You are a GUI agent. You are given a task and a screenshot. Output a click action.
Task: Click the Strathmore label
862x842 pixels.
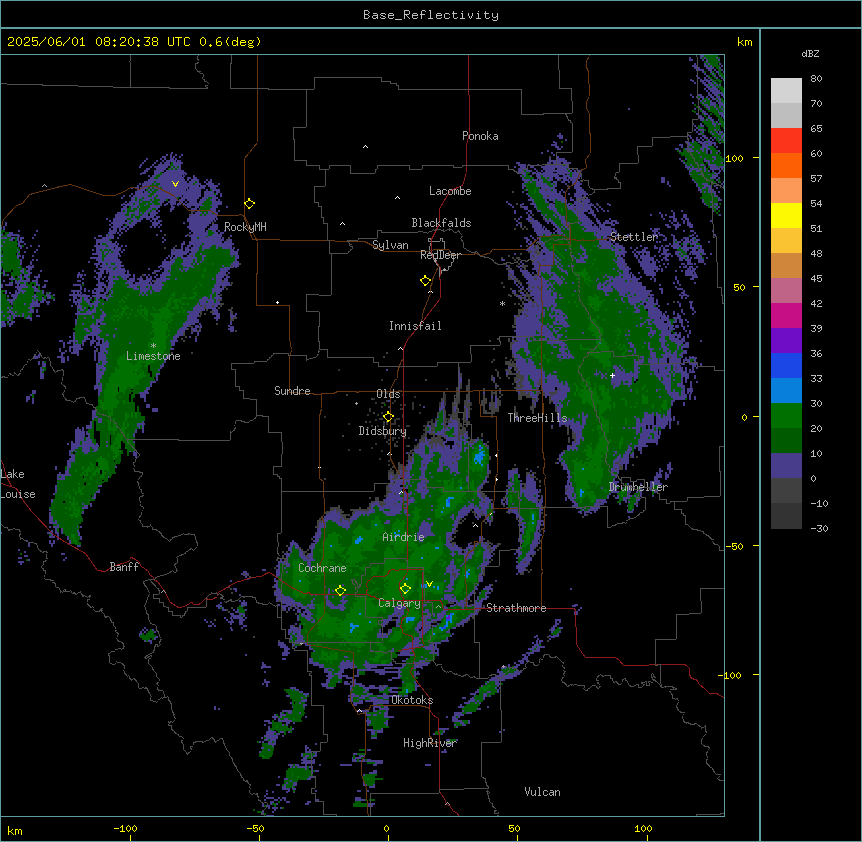coord(516,608)
